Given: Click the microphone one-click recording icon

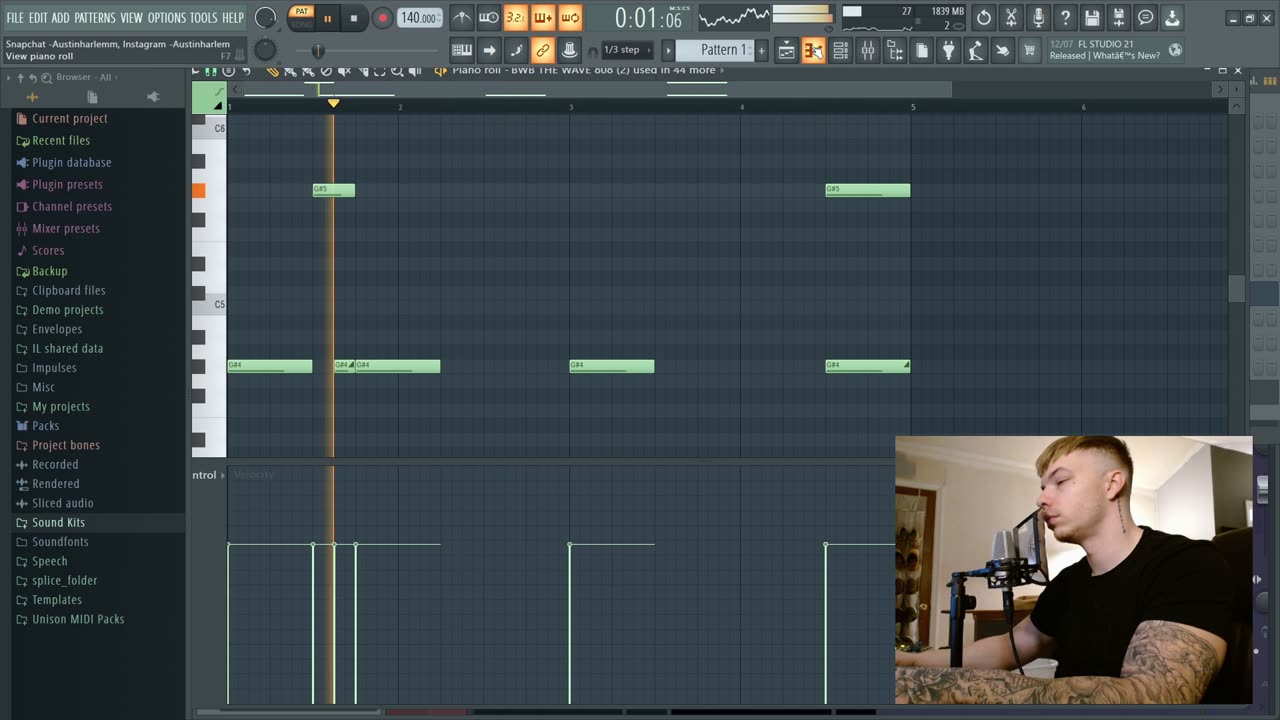Looking at the screenshot, I should click(1038, 17).
